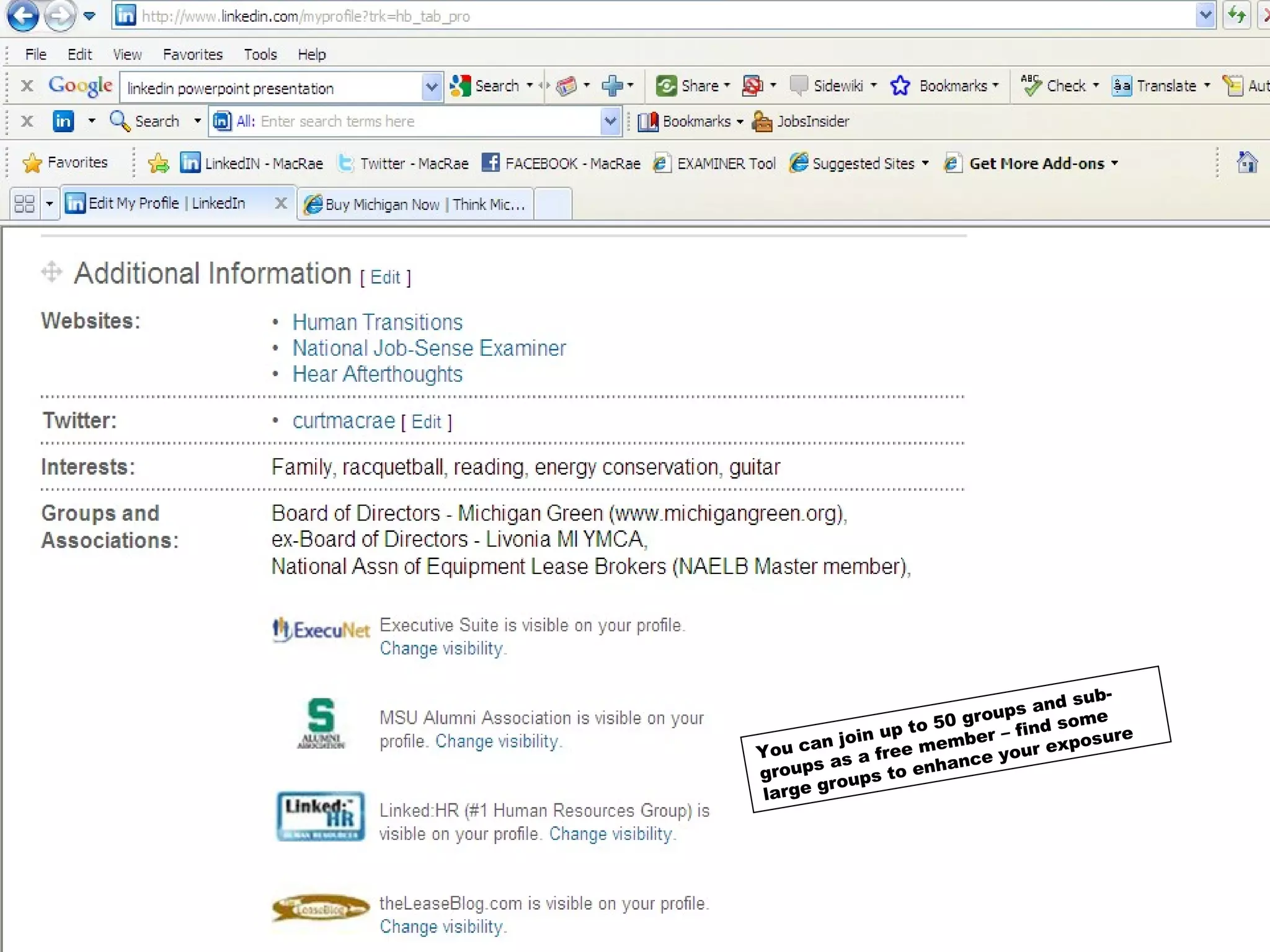The width and height of the screenshot is (1270, 952).
Task: Click the Sidewiki toolbar icon
Action: point(799,86)
